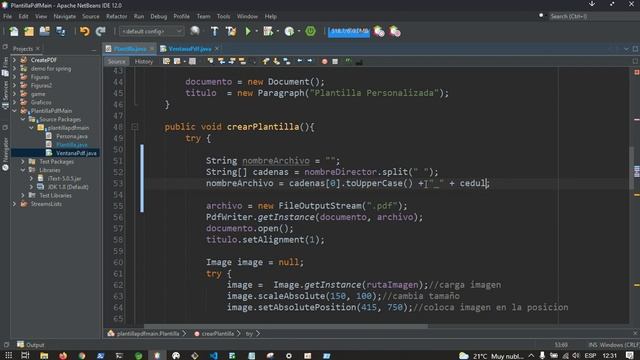Screen dimensions: 640x360
Task: Select Persona.java in the Projects tree
Action: 72,136
